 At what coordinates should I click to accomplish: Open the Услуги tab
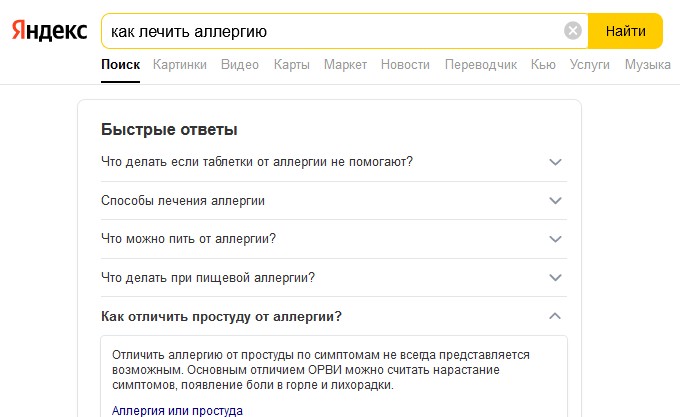click(x=589, y=65)
